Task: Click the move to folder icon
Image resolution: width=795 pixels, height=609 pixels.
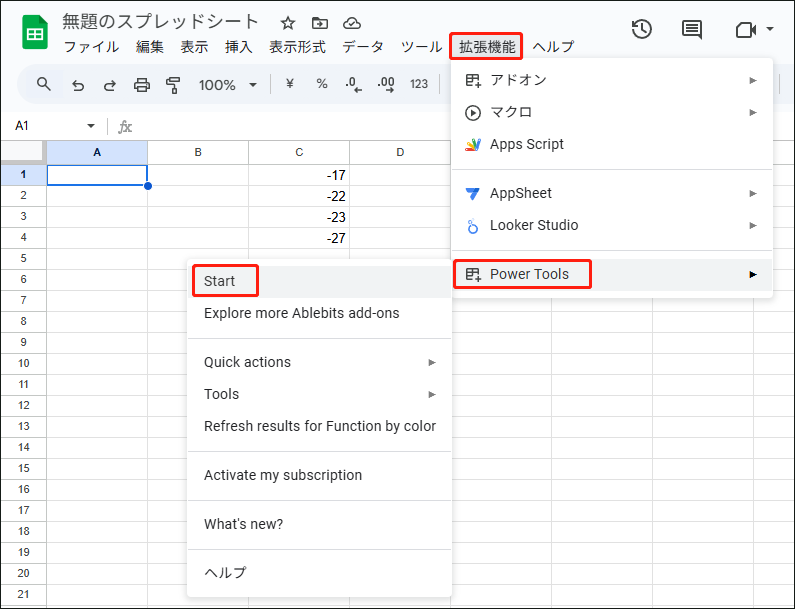Action: point(319,23)
